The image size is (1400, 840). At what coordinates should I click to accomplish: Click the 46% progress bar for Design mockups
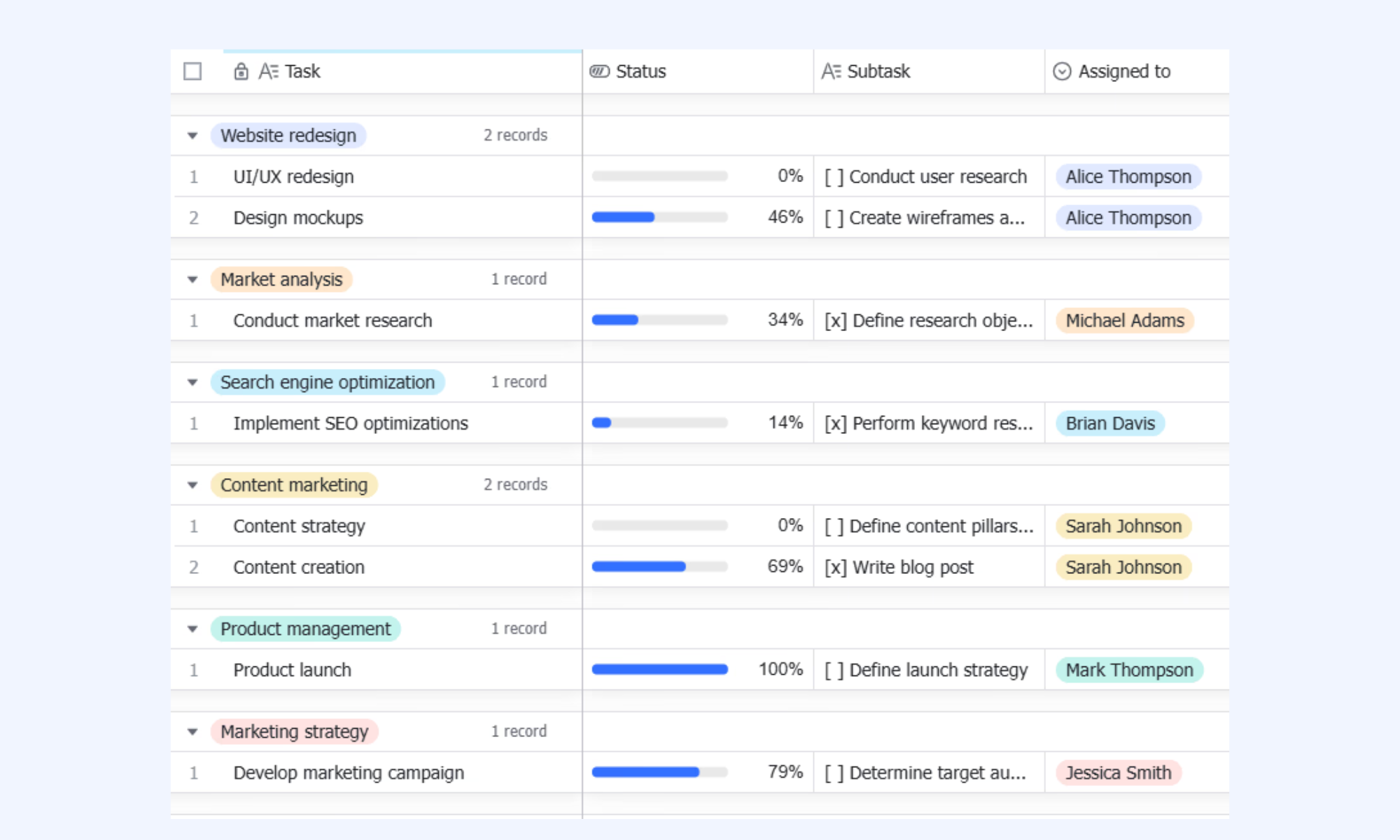(x=659, y=217)
